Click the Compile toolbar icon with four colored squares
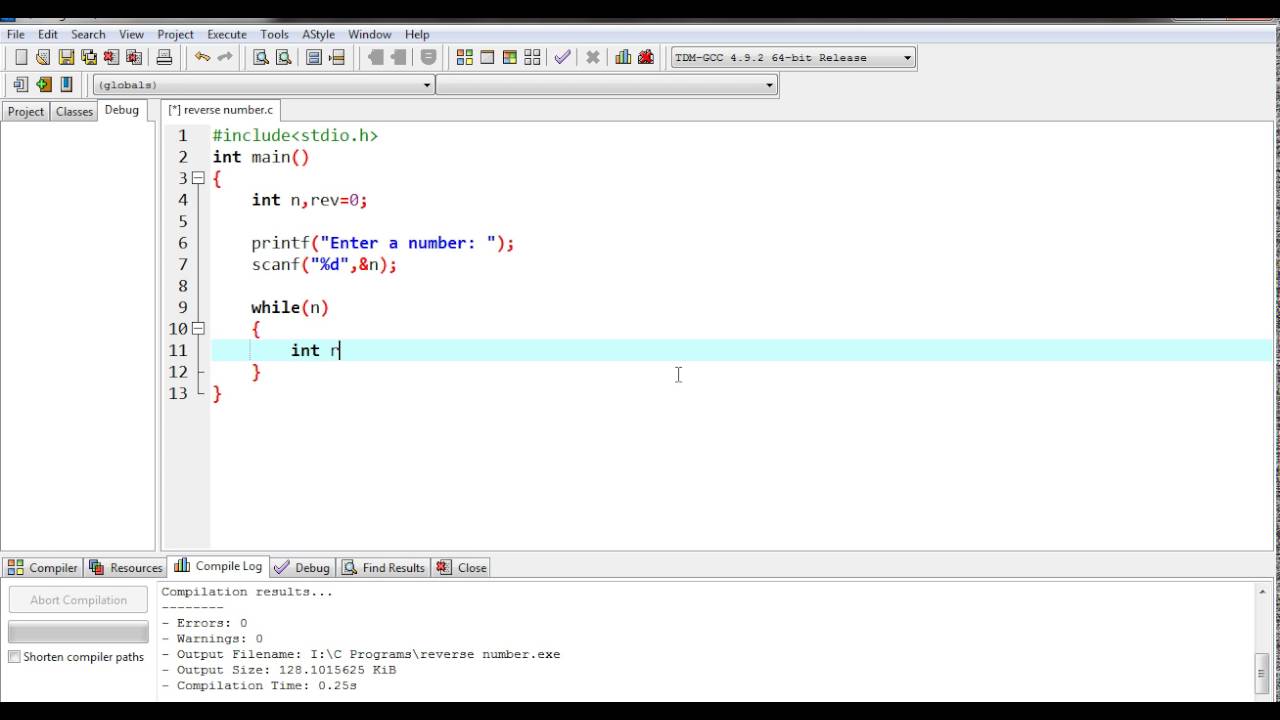1280x720 pixels. click(x=464, y=57)
